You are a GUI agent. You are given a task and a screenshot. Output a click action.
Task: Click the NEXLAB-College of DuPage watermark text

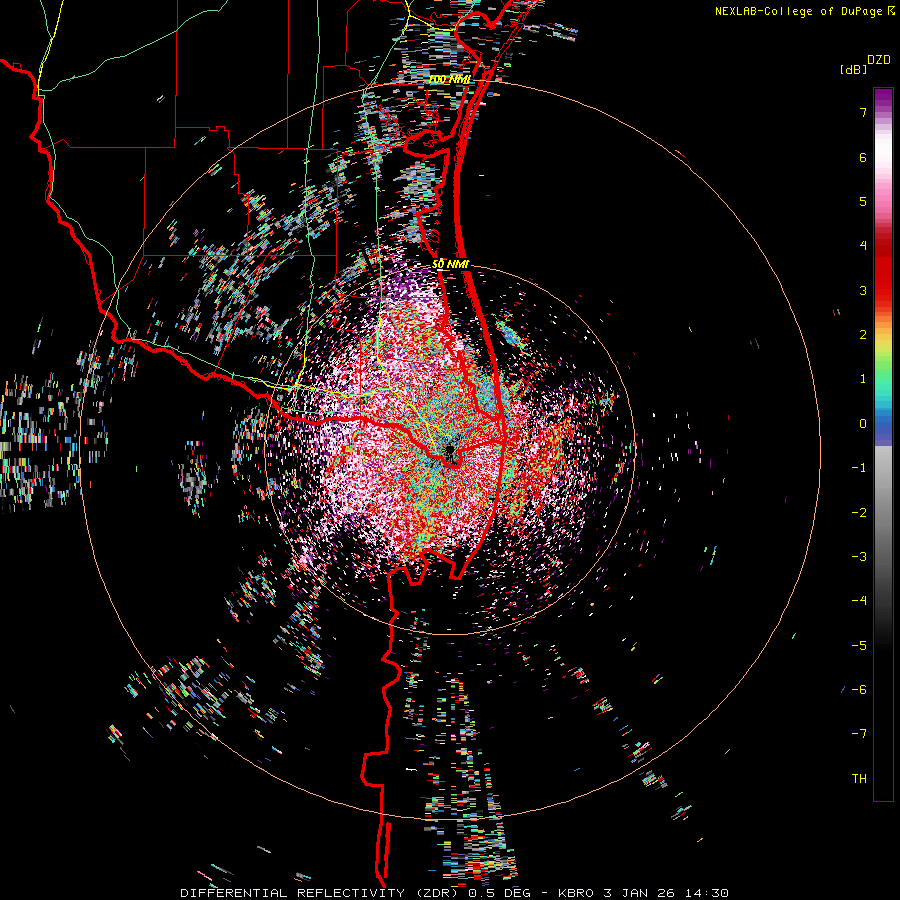point(804,11)
